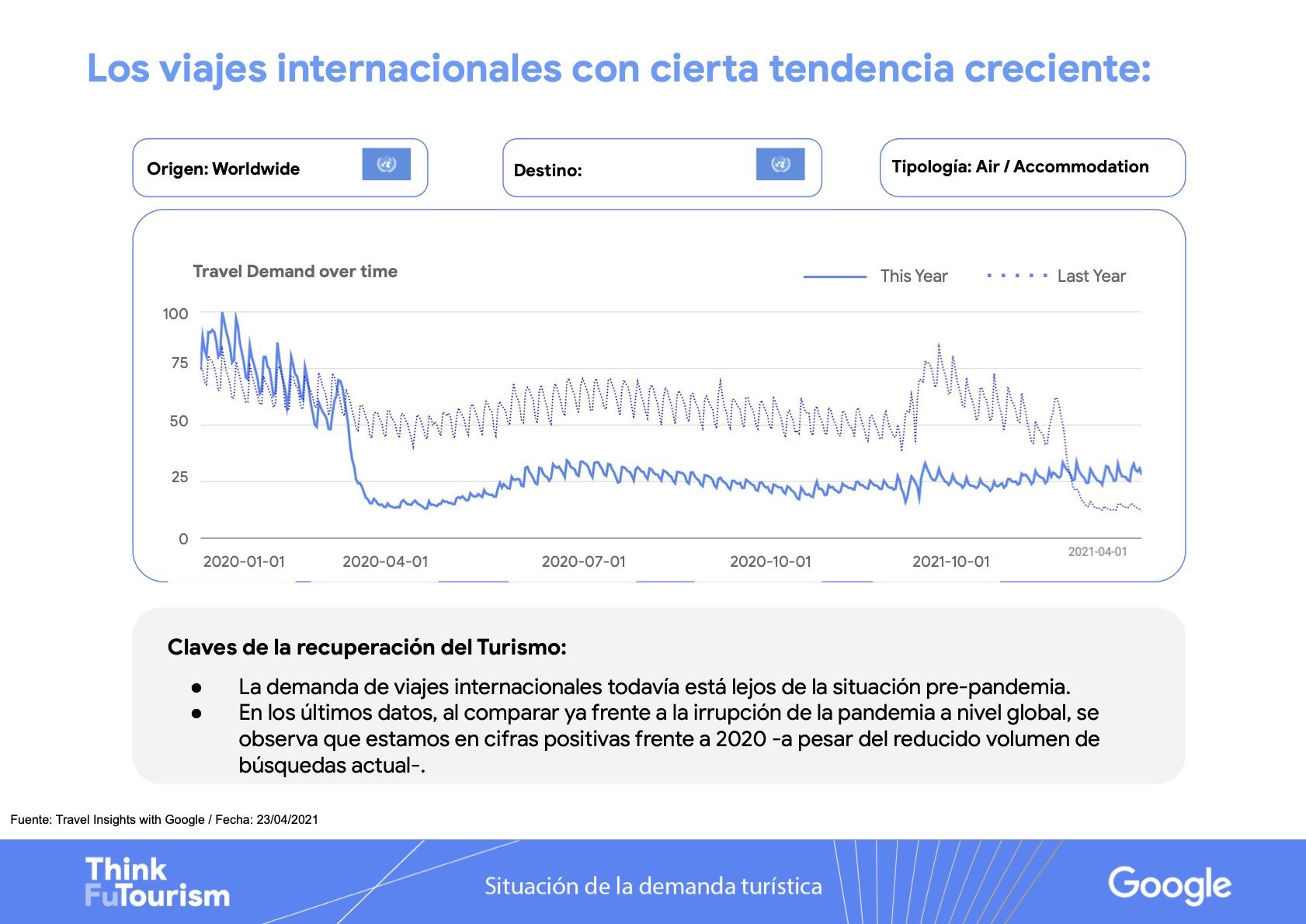Select the Destino field
Screen dimensions: 1306x924
click(x=662, y=168)
